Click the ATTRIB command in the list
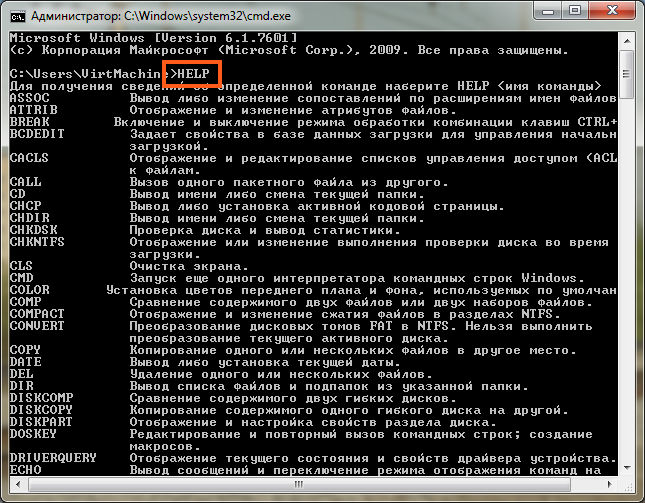645x503 pixels. click(32, 109)
